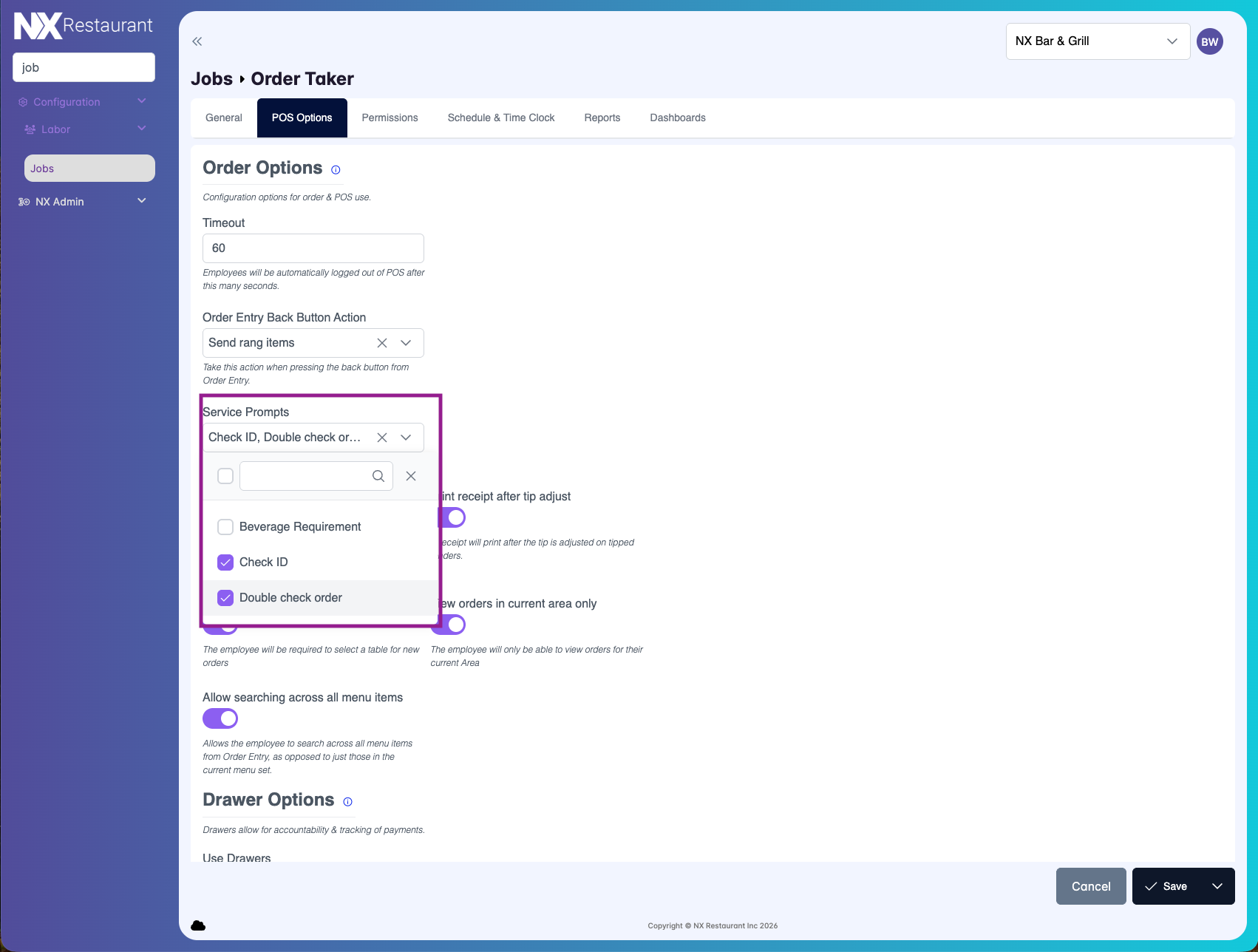Click the Drawer Options info icon
The image size is (1258, 952).
[x=347, y=802]
